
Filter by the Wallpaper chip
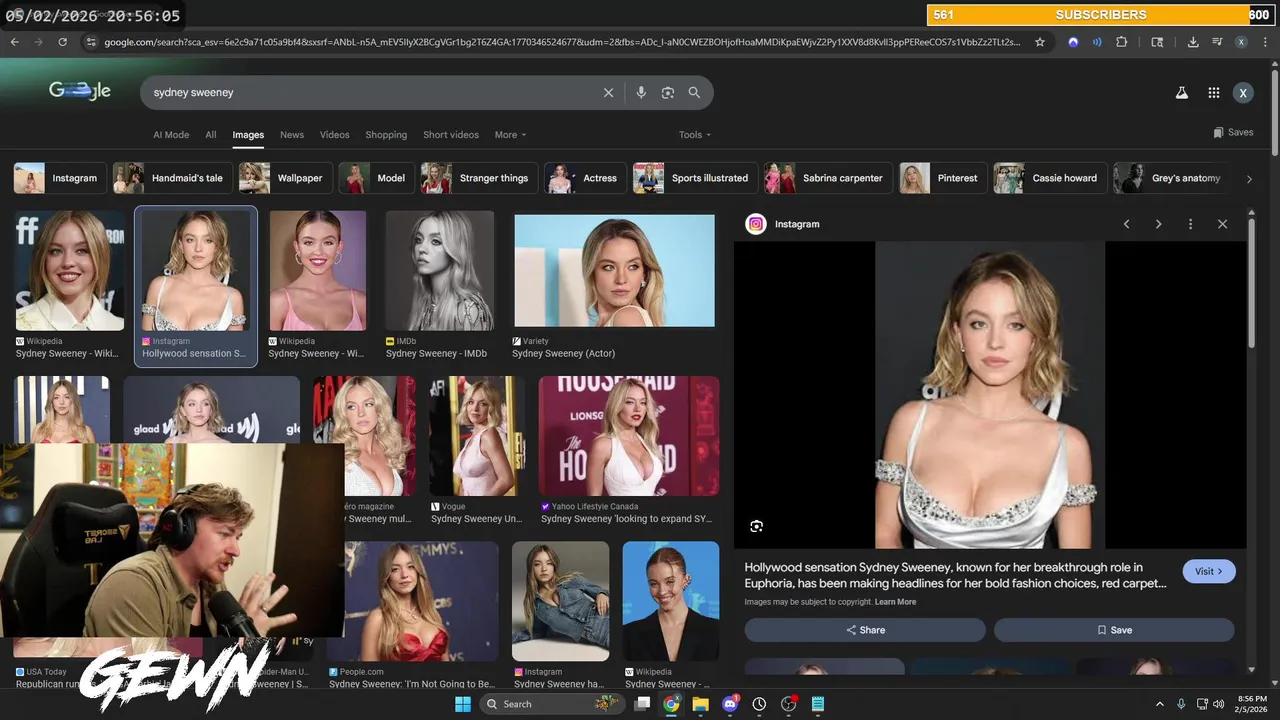(285, 178)
